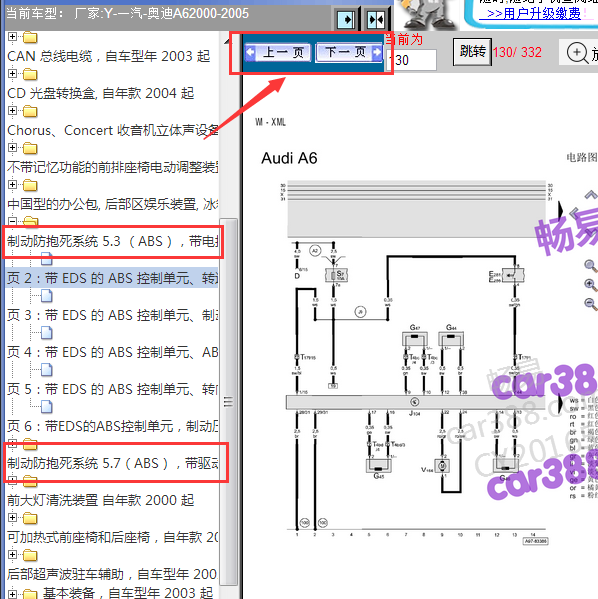Click the tree panel vertical scrollbar thumb

(229, 401)
